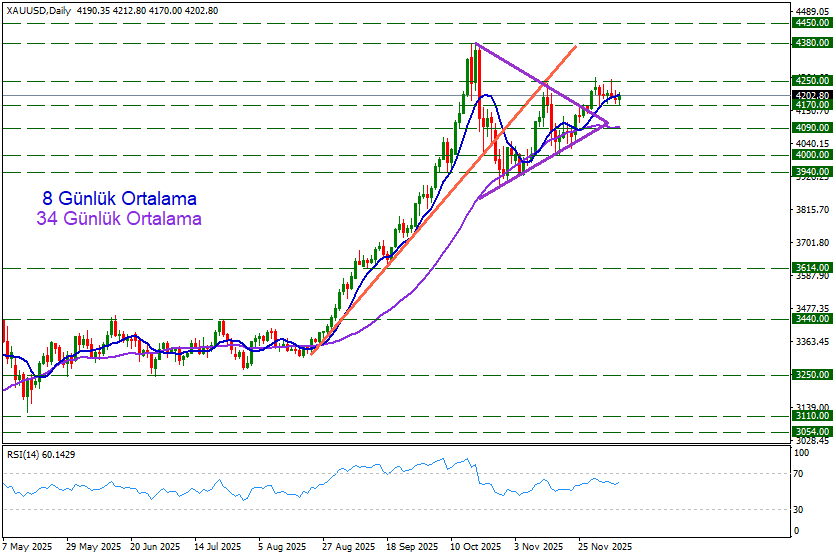Click the 4250.00 price level tag
This screenshot has width=836, height=558.
811,80
